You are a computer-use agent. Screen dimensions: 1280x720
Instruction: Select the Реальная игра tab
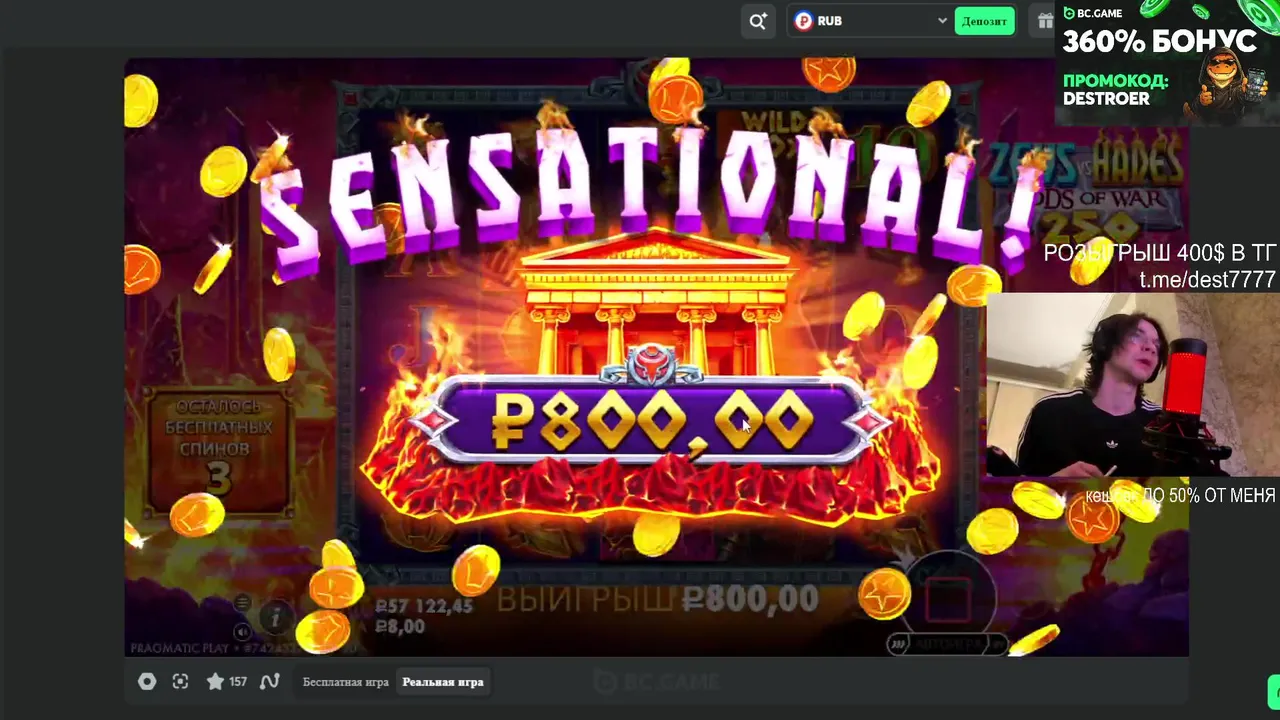tap(443, 682)
